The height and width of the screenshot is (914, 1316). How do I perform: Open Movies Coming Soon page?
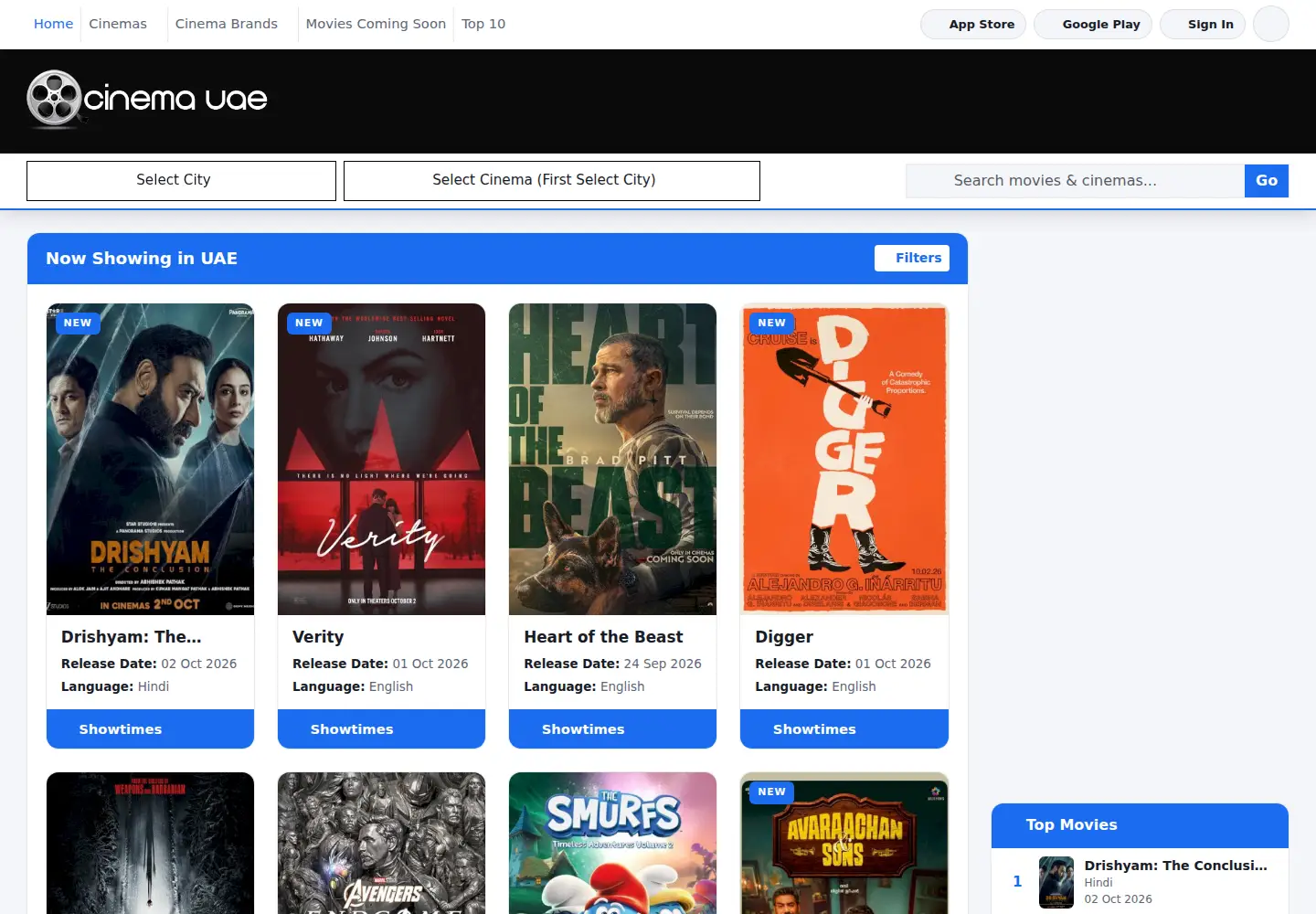(376, 24)
